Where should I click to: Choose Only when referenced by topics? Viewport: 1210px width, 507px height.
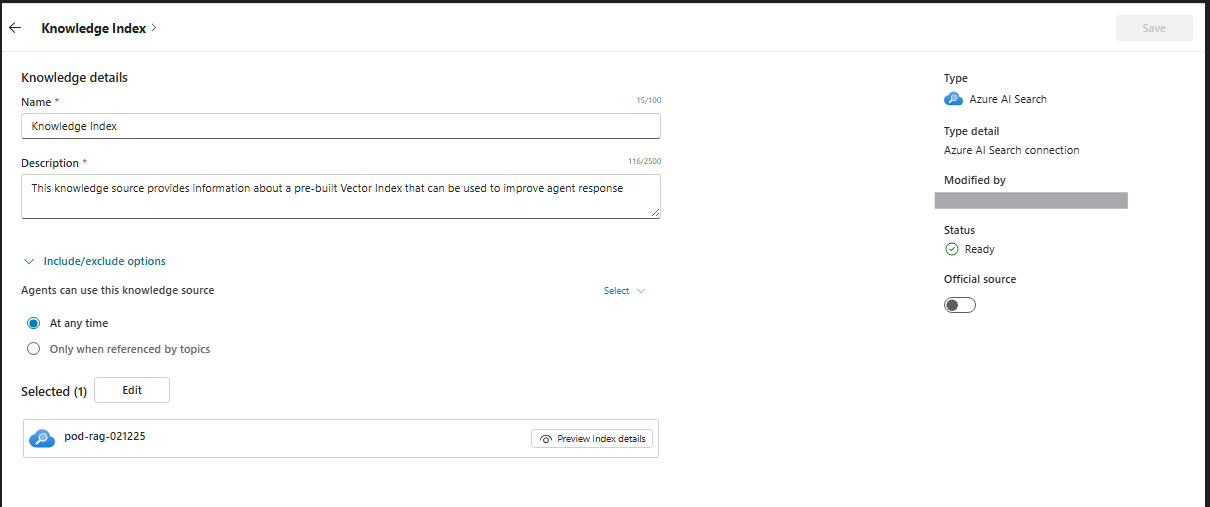tap(34, 349)
